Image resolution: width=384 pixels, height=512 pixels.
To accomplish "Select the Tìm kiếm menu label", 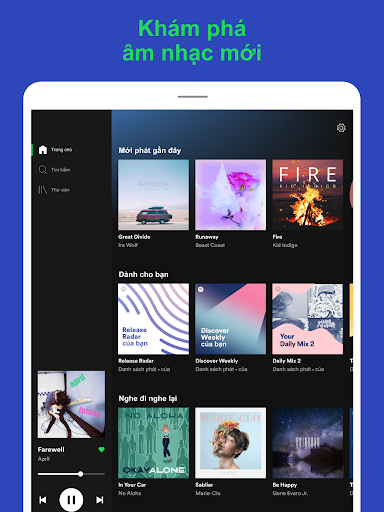I will point(60,170).
